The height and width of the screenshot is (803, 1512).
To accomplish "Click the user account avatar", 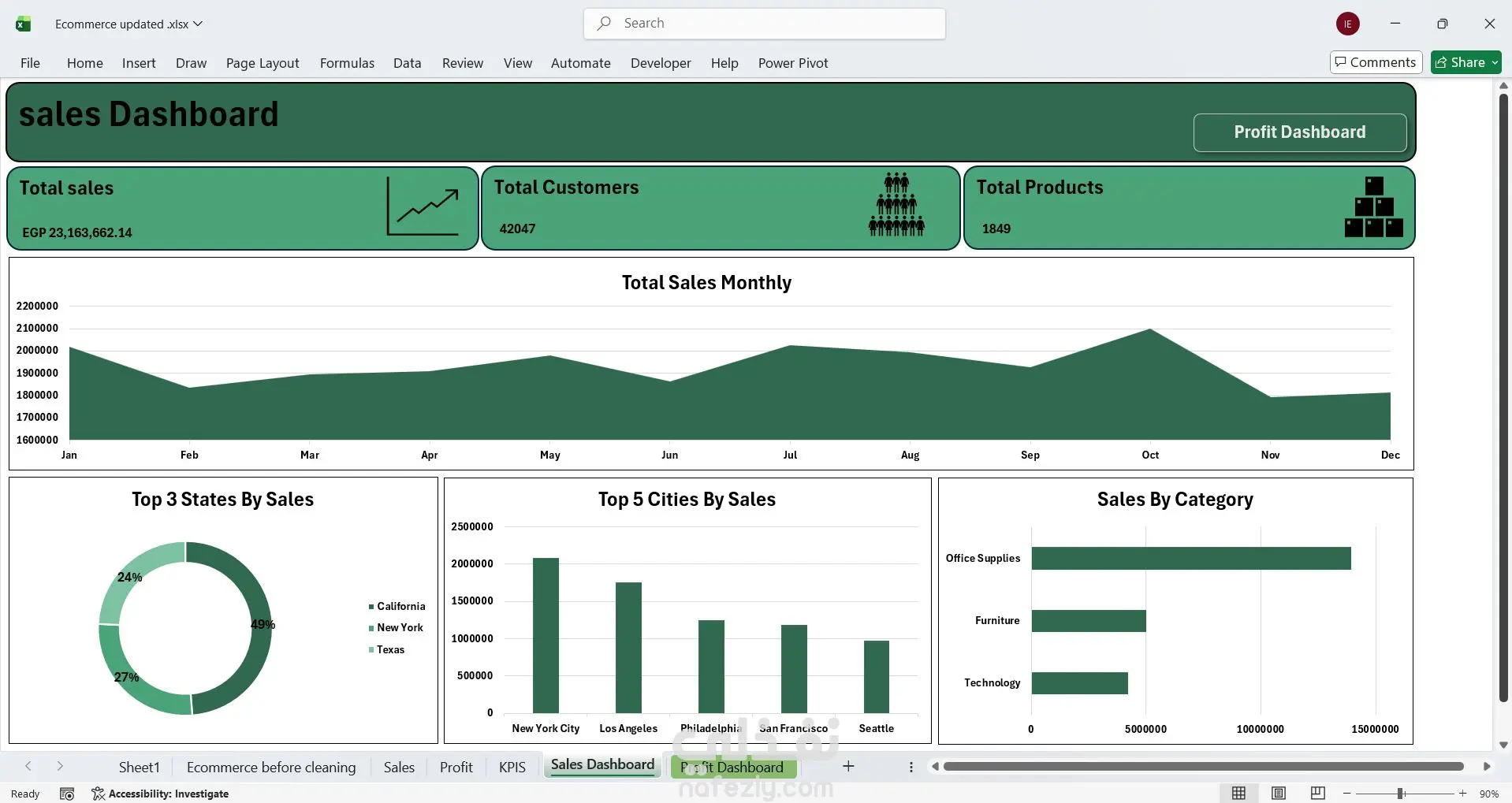I will (x=1347, y=24).
